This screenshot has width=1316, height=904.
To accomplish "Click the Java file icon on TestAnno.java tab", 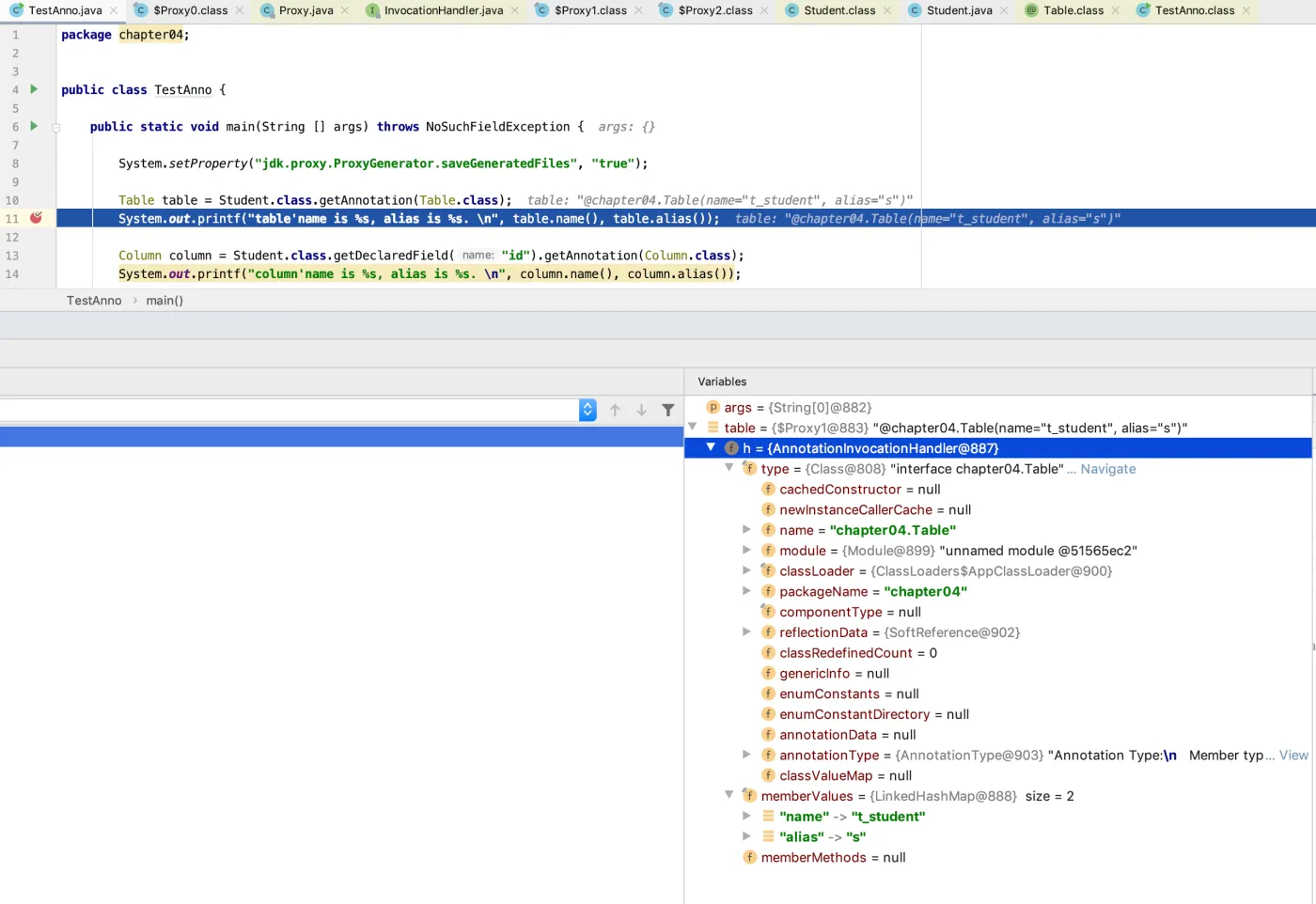I will click(17, 10).
